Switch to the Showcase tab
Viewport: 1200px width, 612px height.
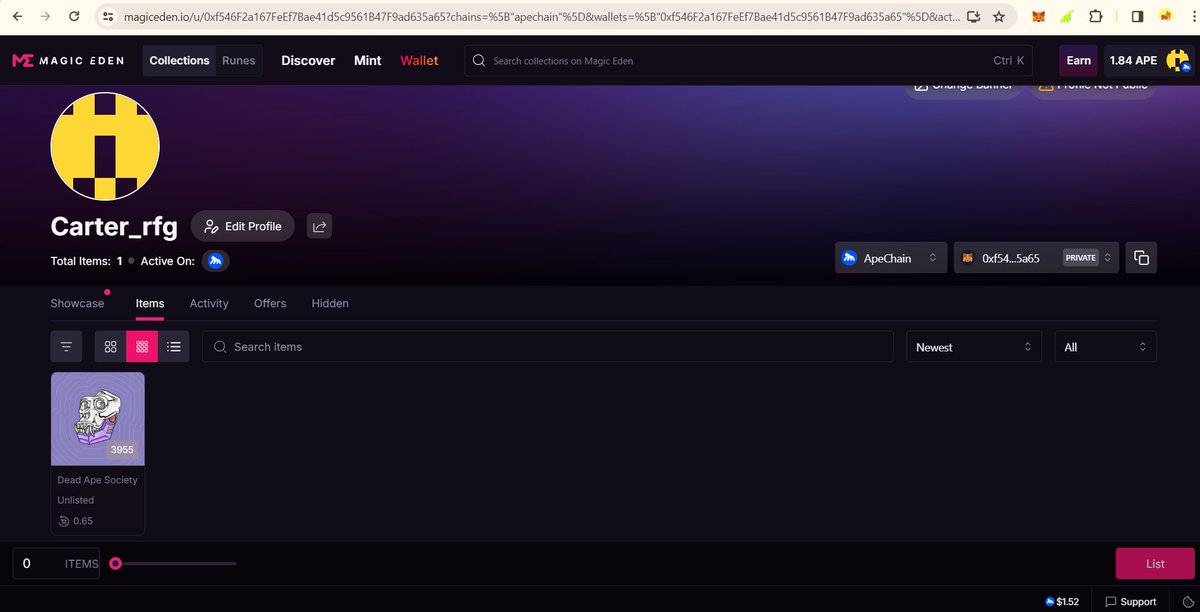[77, 303]
